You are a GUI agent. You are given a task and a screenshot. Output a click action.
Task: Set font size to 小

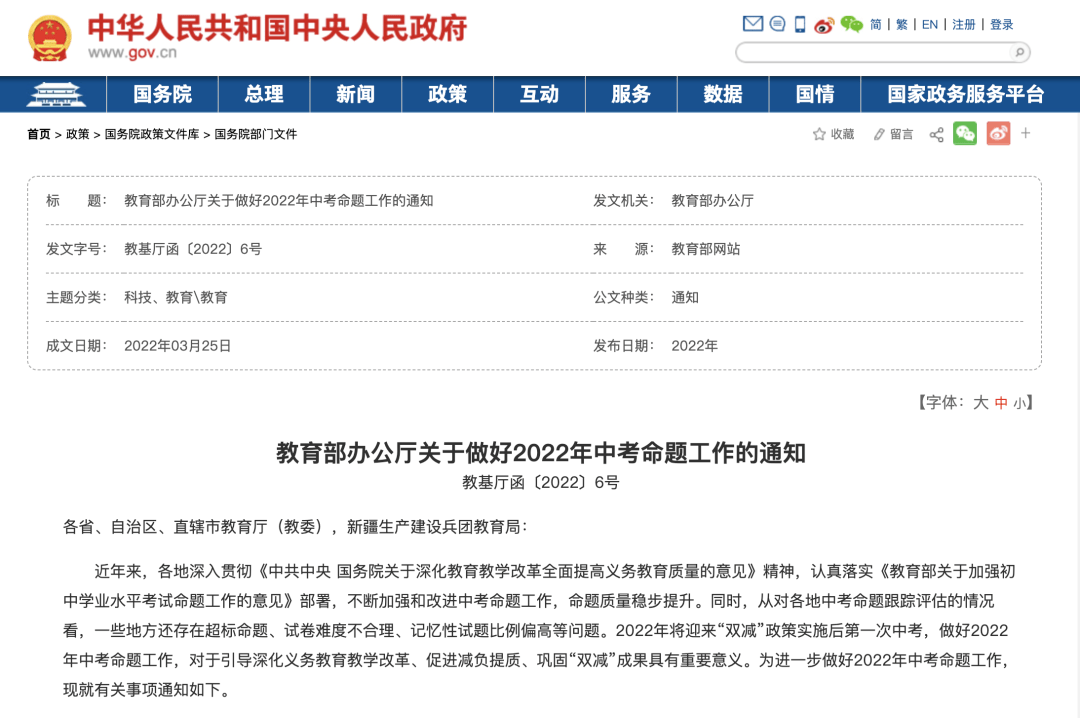(x=1019, y=404)
